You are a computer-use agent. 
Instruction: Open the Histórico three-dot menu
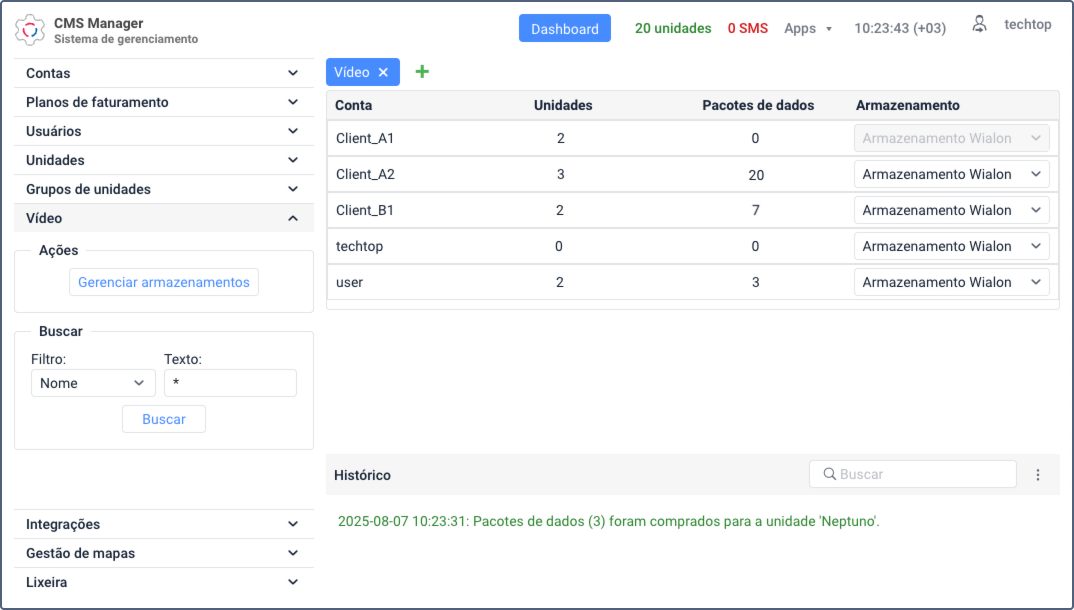tap(1038, 474)
